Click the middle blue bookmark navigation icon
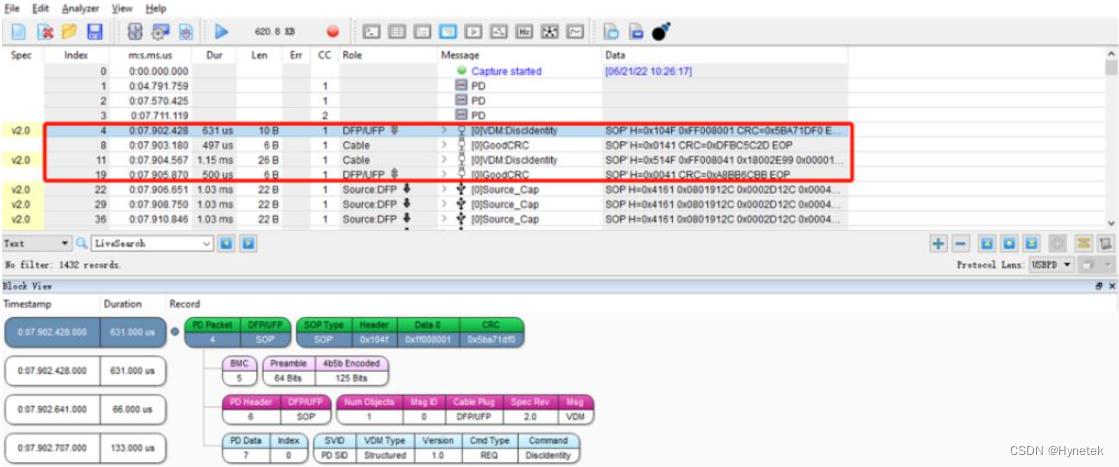Viewport: 1119px width, 467px height. pyautogui.click(x=1009, y=244)
